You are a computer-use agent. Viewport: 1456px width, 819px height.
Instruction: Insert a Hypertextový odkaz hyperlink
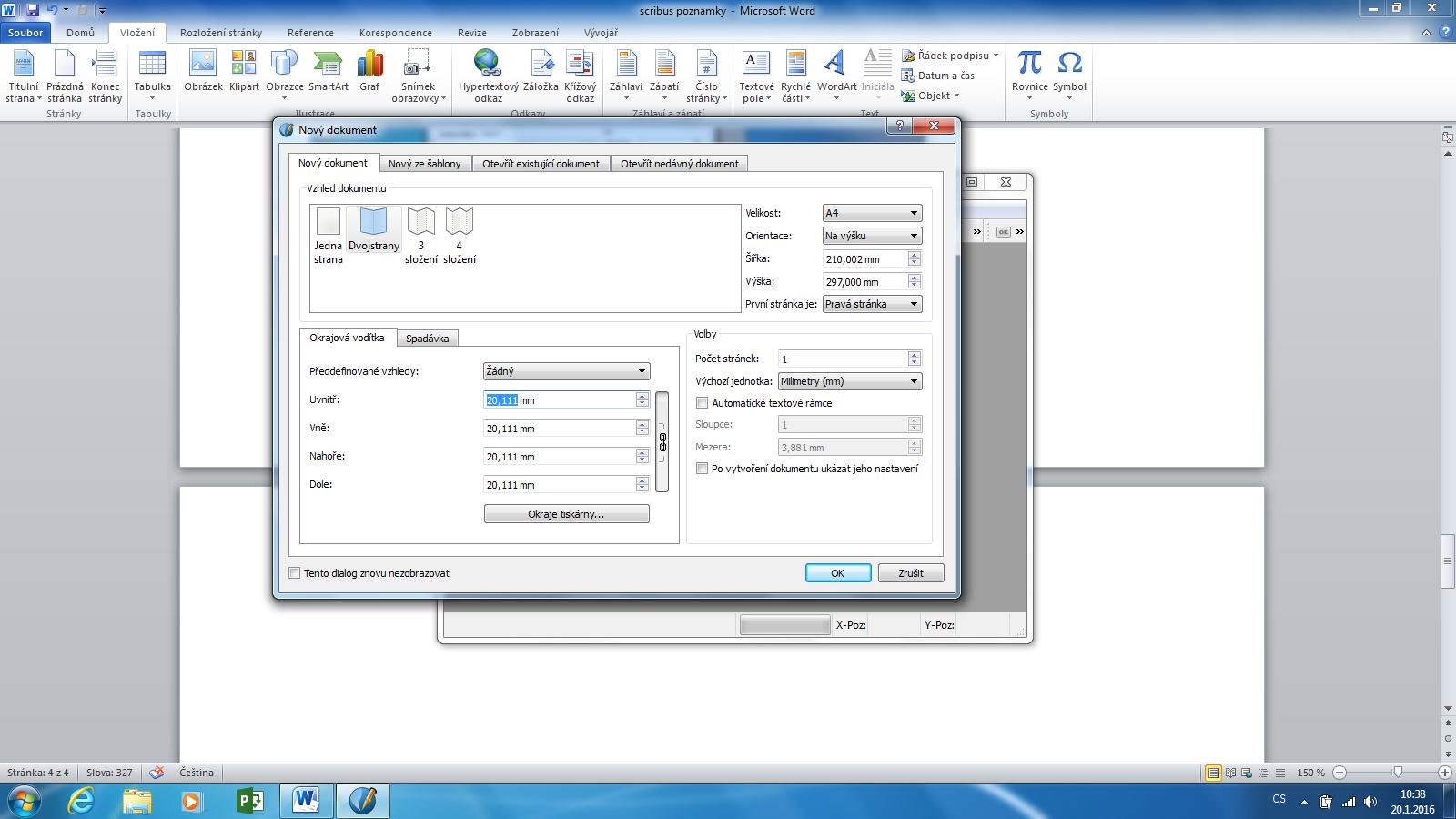click(489, 77)
